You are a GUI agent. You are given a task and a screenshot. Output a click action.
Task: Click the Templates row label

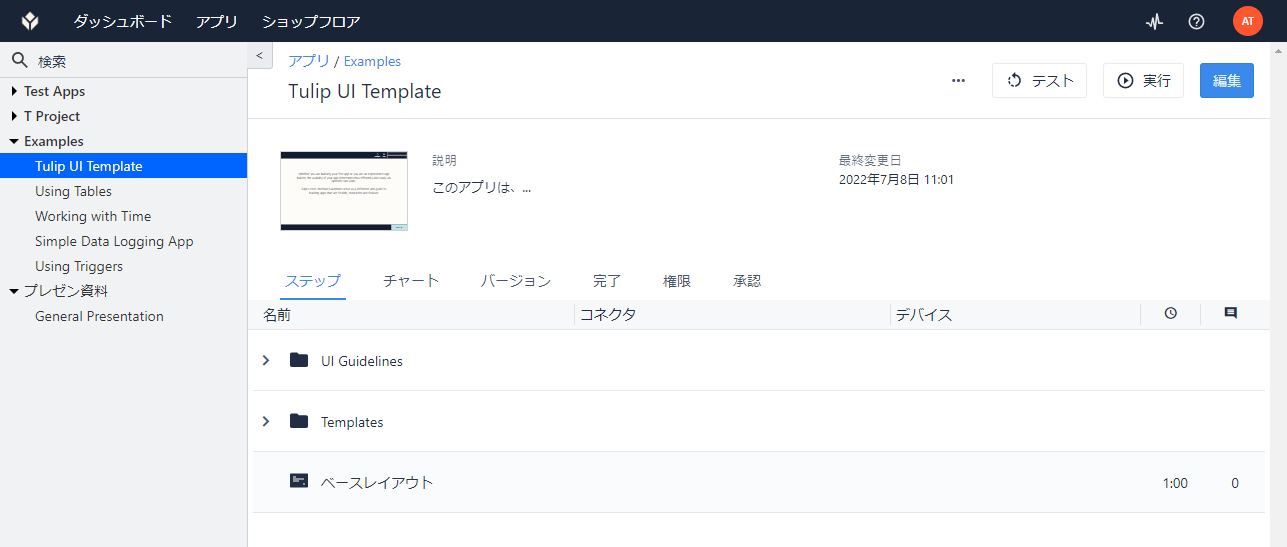(352, 422)
